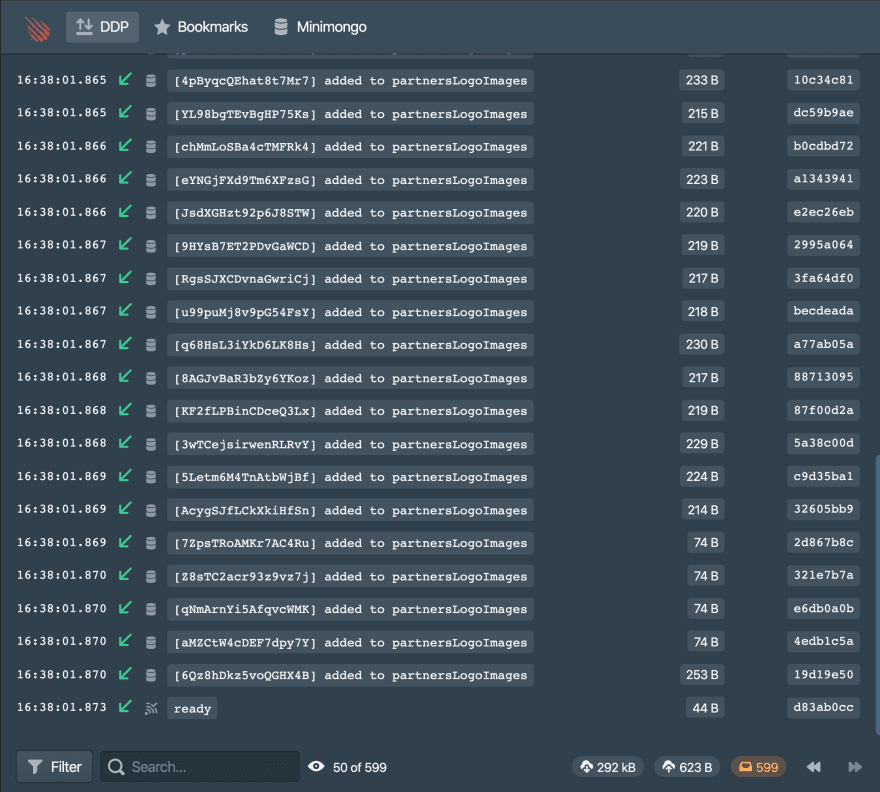This screenshot has height=792, width=880.
Task: Click database icon in eYNGjFXd9Tm6XFzsG row
Action: click(x=151, y=180)
